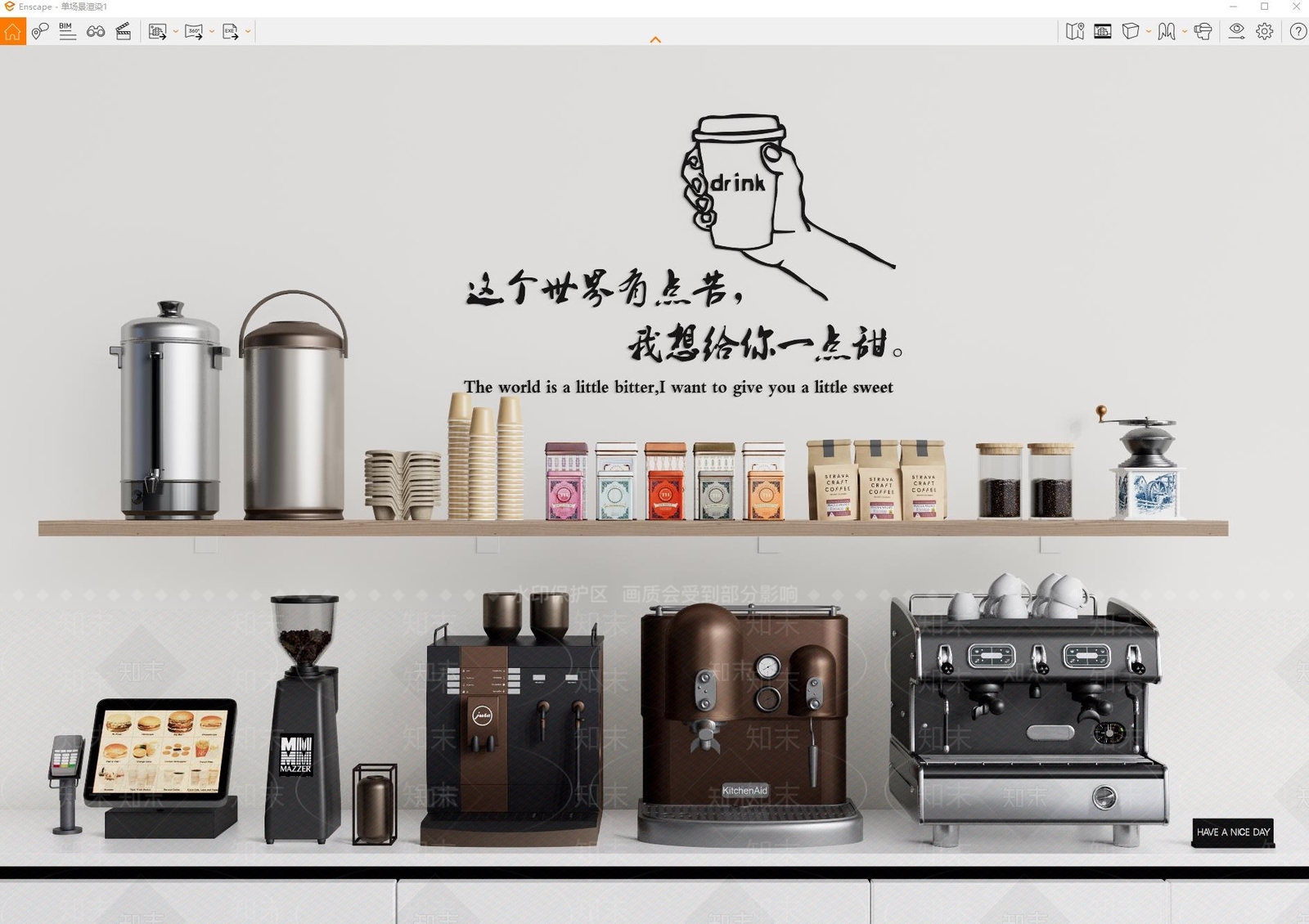This screenshot has height=924, width=1309.
Task: Click the Mazzer coffee grinder in viewport
Action: pyautogui.click(x=302, y=720)
